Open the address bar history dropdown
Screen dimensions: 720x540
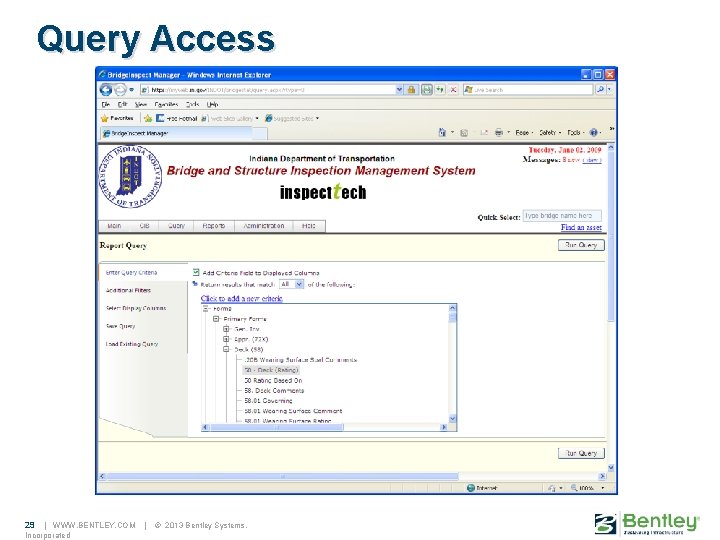click(x=399, y=90)
